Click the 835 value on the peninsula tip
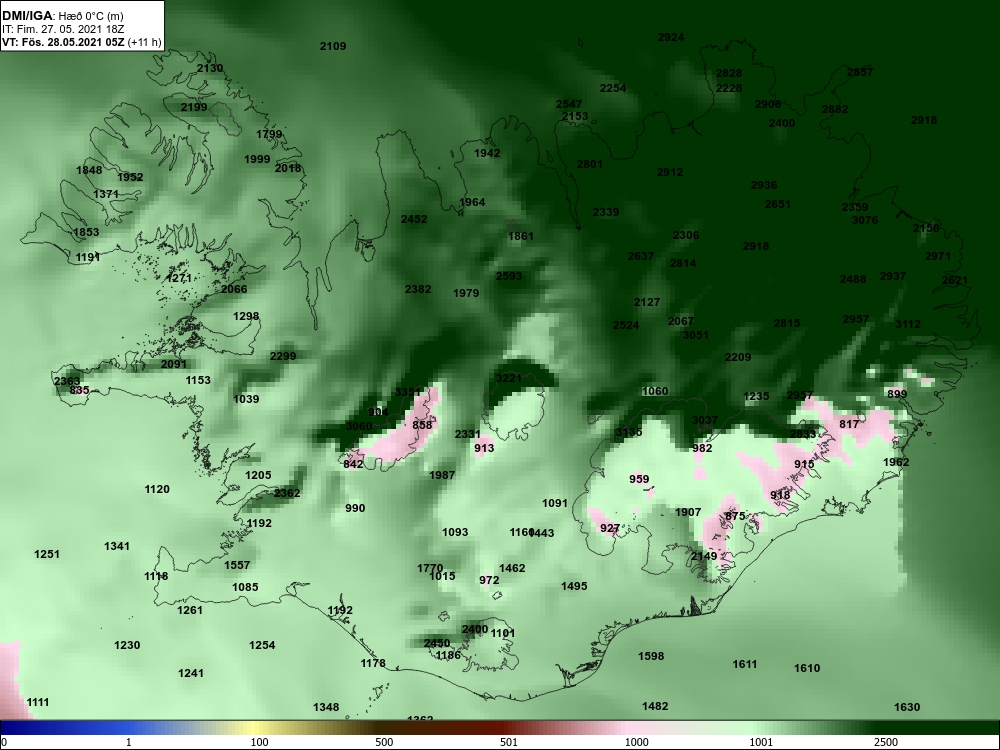The image size is (1000, 750). pos(80,390)
